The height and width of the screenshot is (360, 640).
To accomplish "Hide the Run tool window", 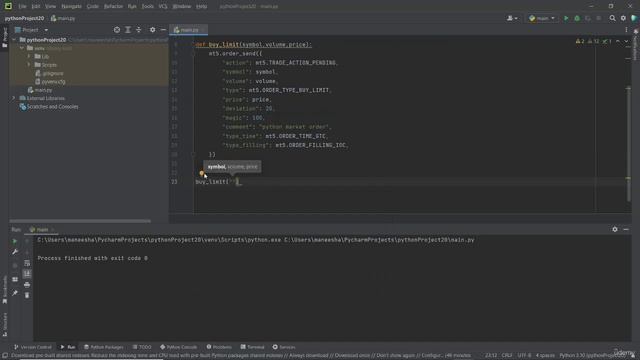I will click(626, 229).
